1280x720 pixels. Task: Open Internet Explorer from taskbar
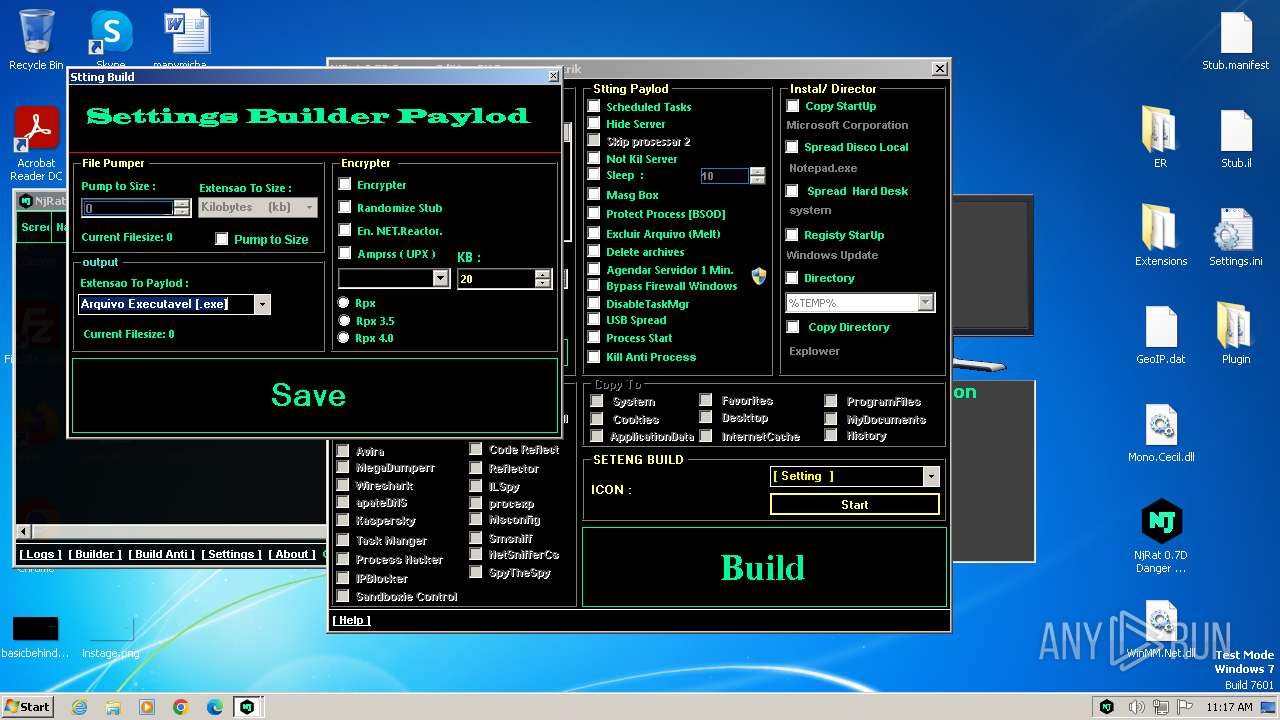pos(80,707)
